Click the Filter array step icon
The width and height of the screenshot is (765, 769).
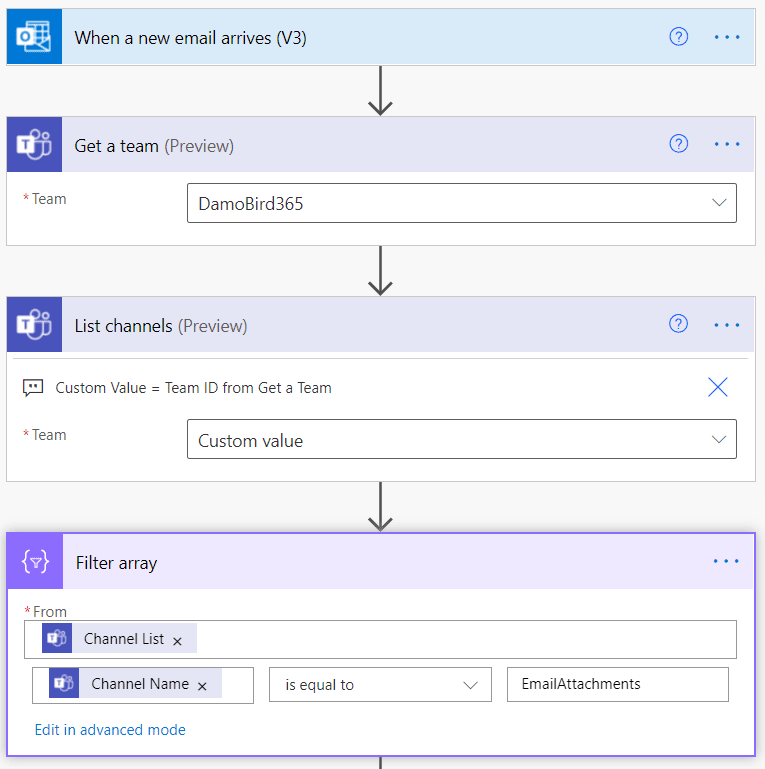(35, 562)
